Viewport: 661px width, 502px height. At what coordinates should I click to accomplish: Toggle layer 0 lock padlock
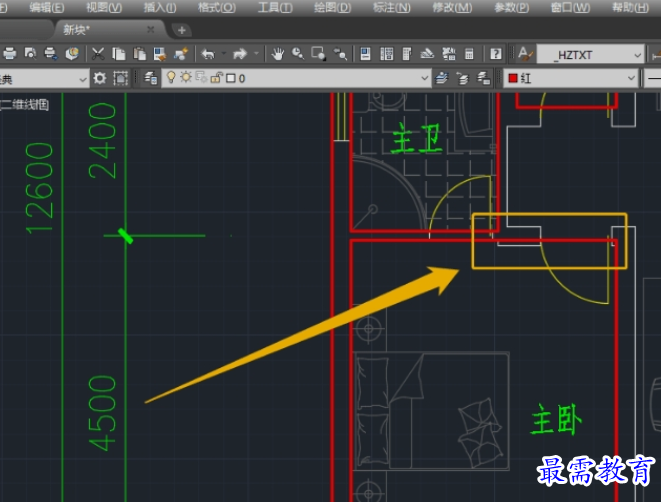click(217, 78)
